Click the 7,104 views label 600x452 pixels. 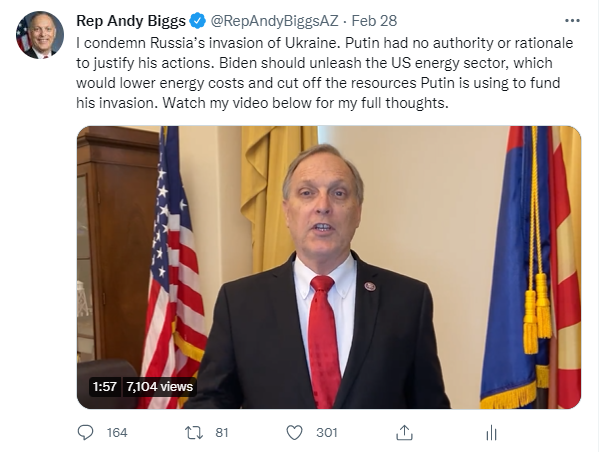[x=160, y=387]
